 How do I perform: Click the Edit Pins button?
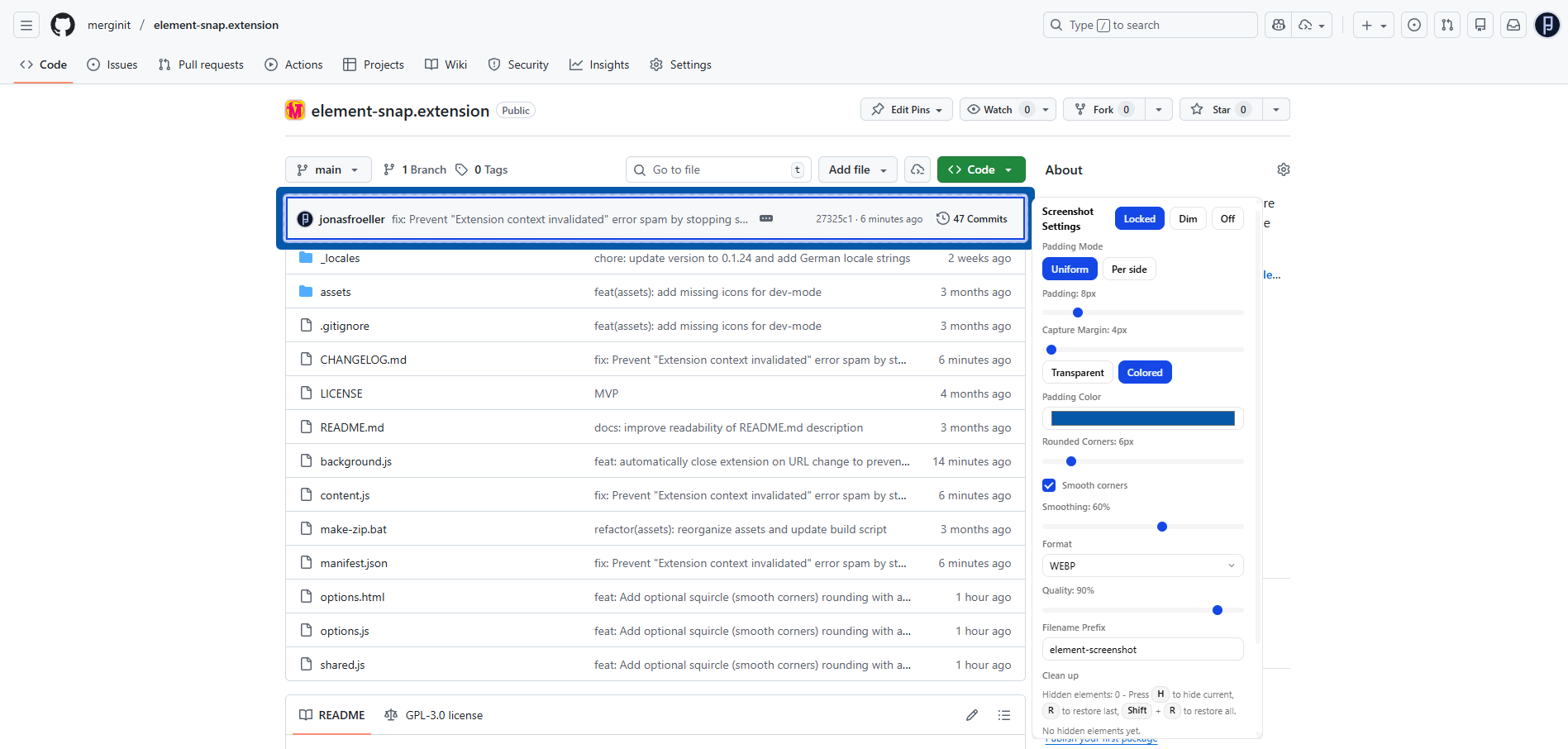(x=906, y=109)
